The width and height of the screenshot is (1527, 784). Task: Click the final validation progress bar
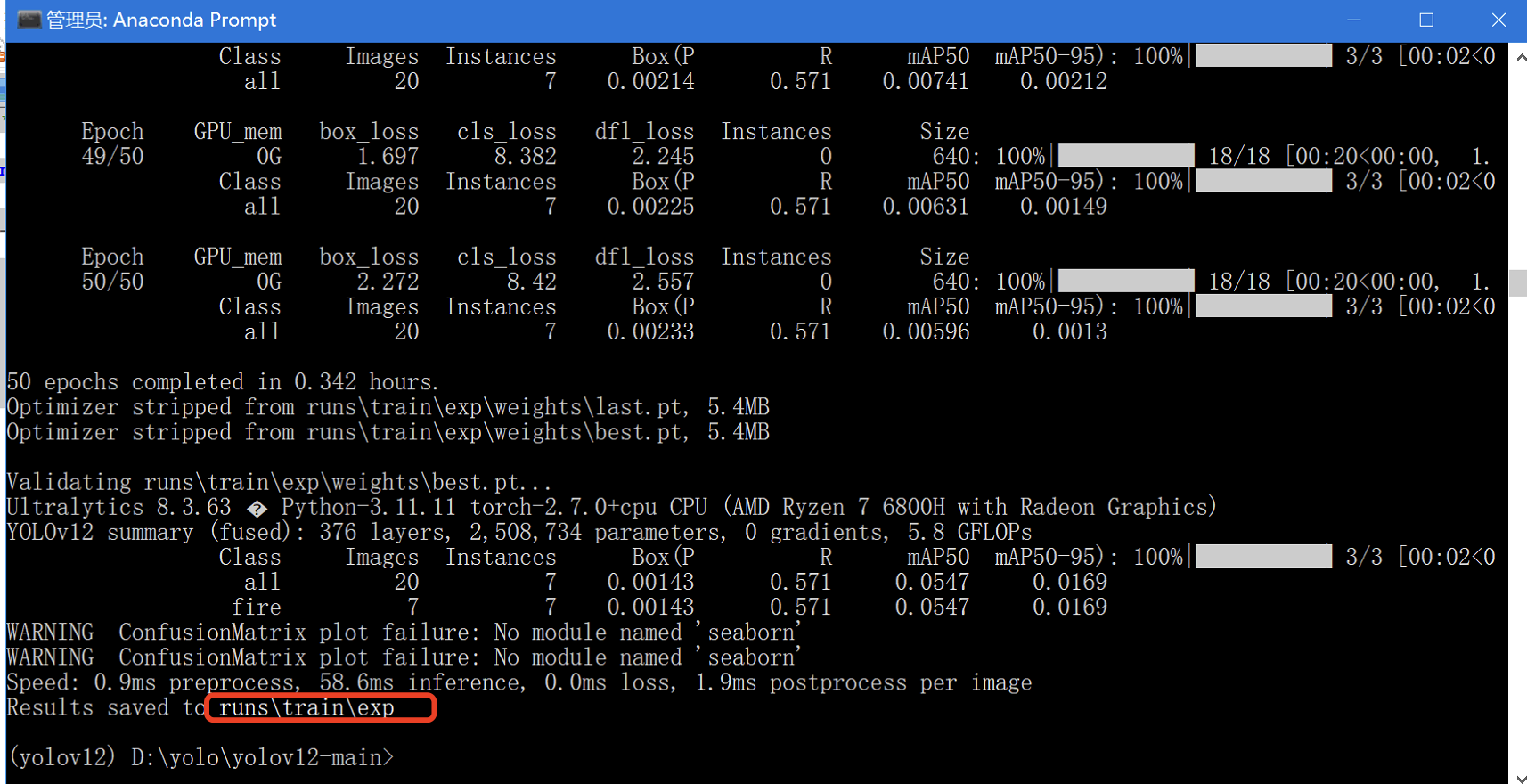(x=1264, y=556)
